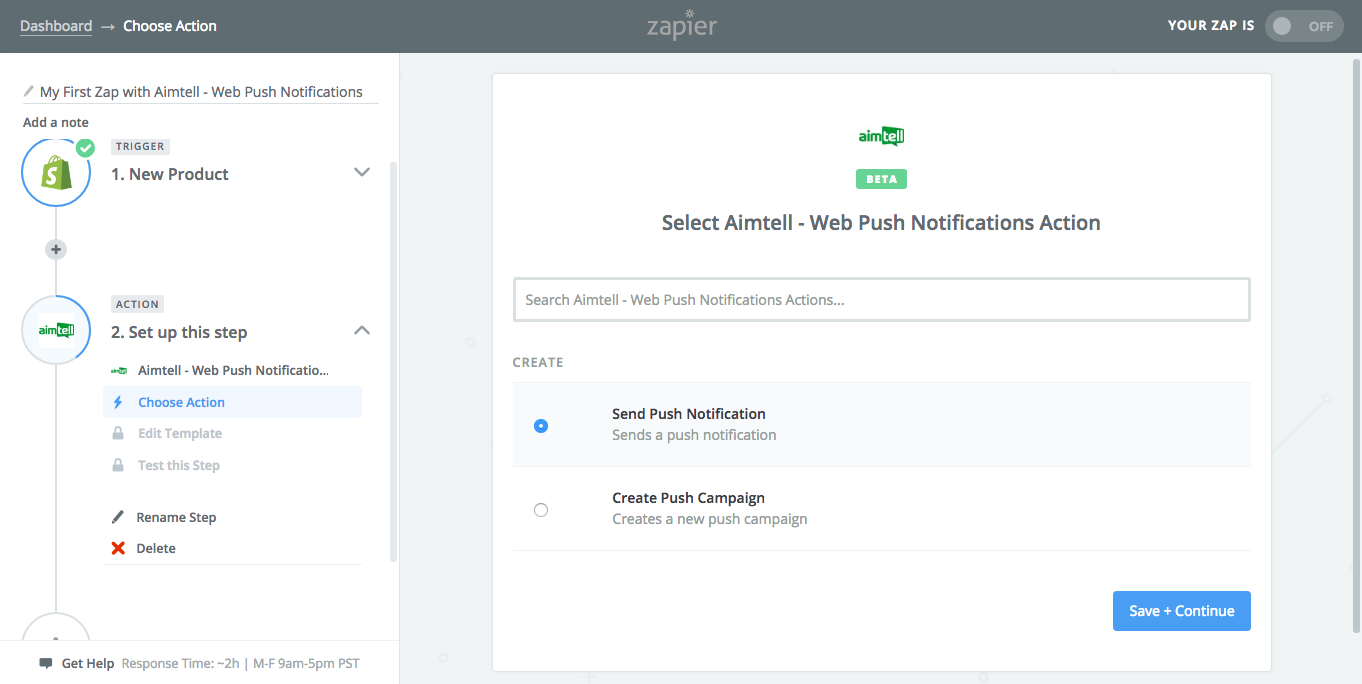Screen dimensions: 1362x684
Task: Click the Add a note link
Action: pyautogui.click(x=56, y=122)
